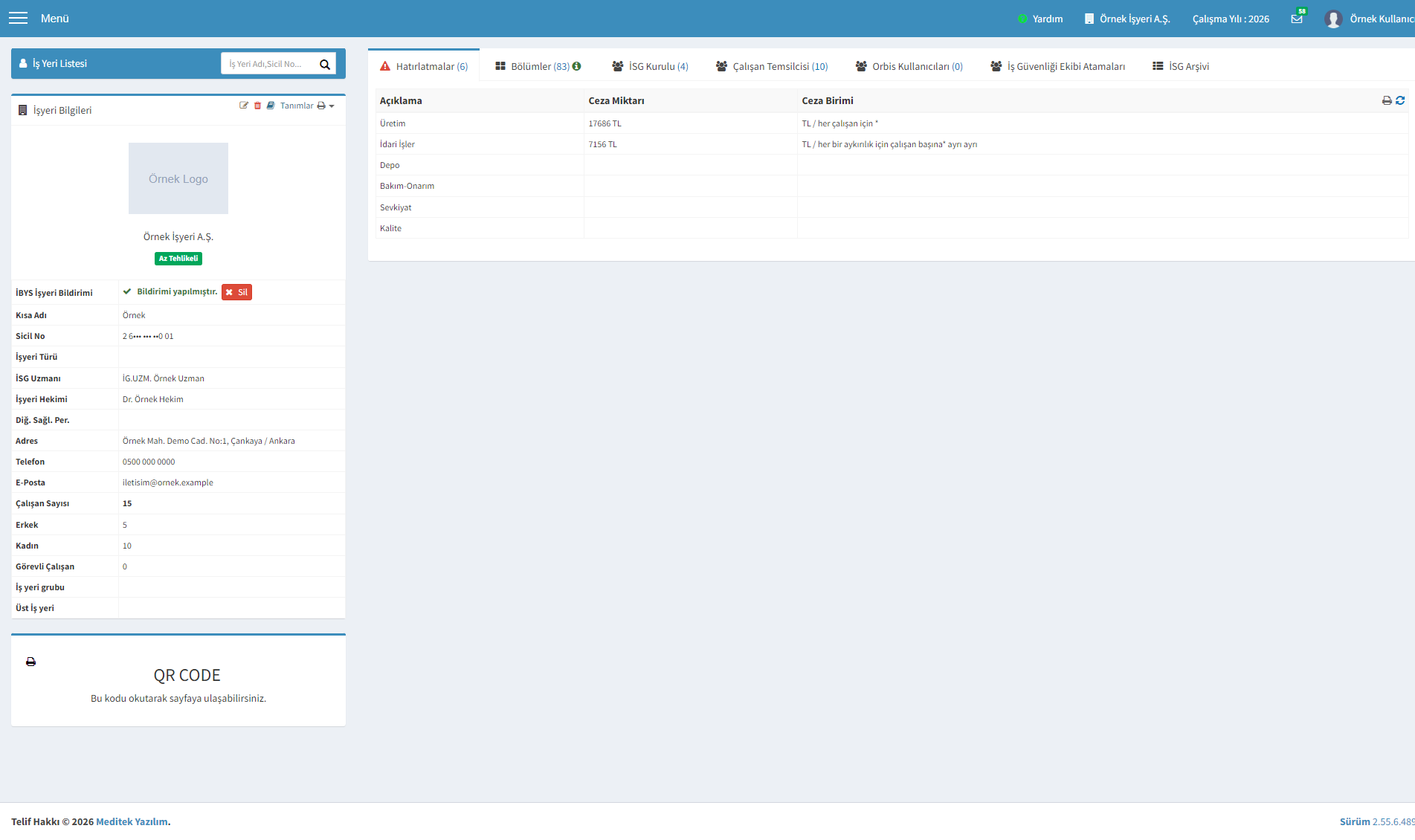Select the Kalite row

(892, 228)
